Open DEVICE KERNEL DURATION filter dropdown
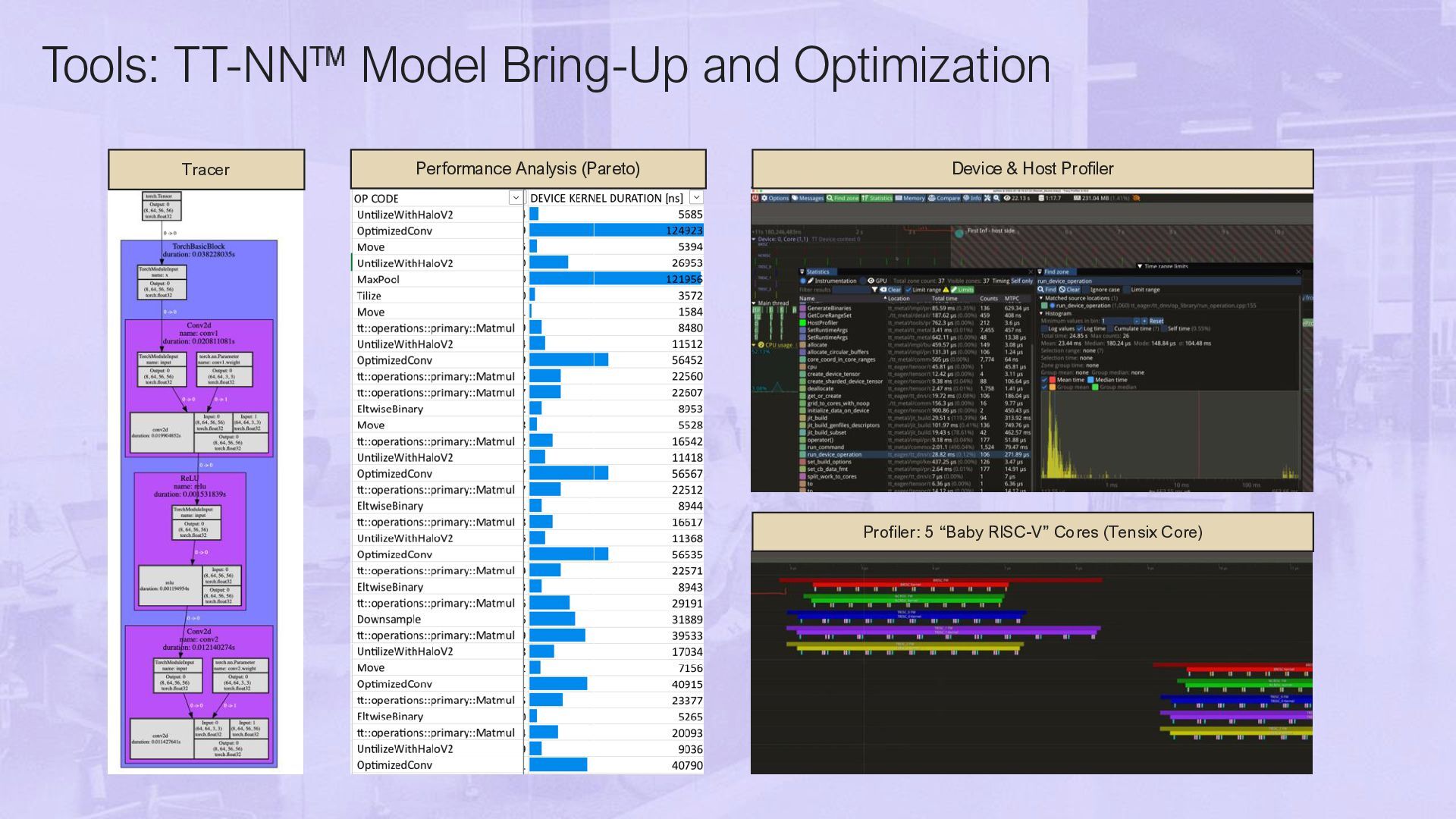This screenshot has height=819, width=1456. (x=696, y=198)
